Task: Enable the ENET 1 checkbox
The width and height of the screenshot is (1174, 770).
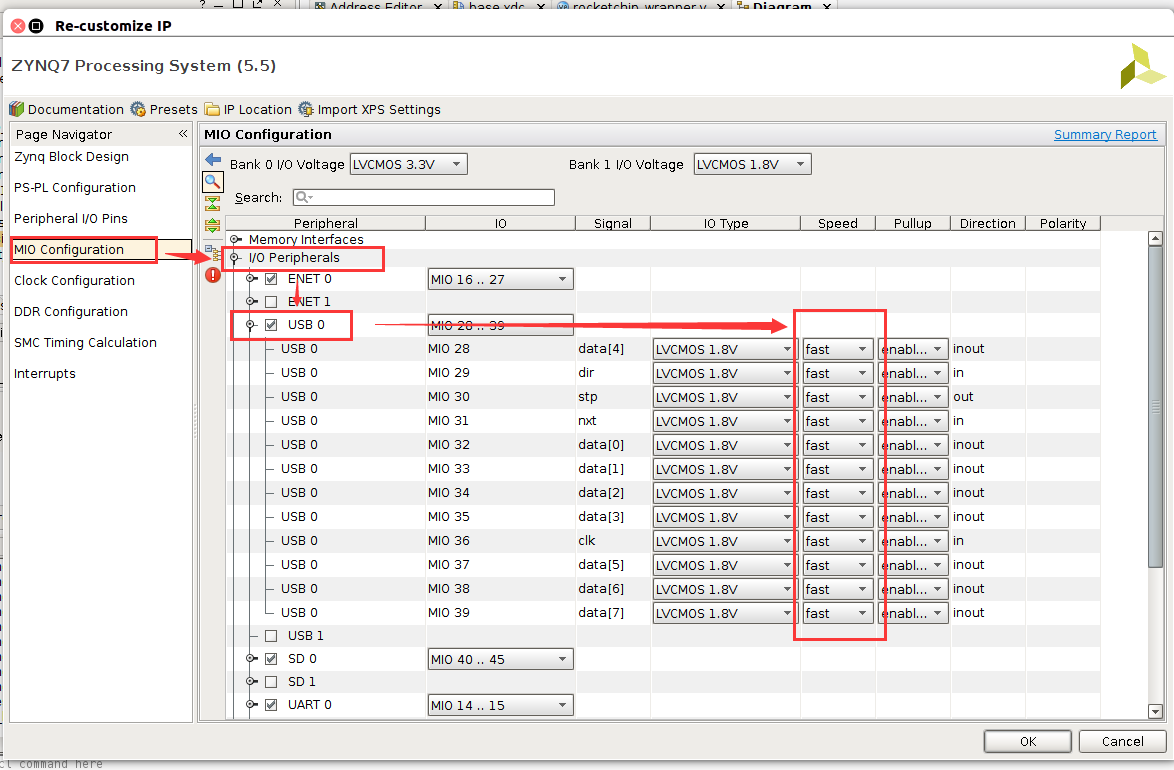Action: (271, 302)
